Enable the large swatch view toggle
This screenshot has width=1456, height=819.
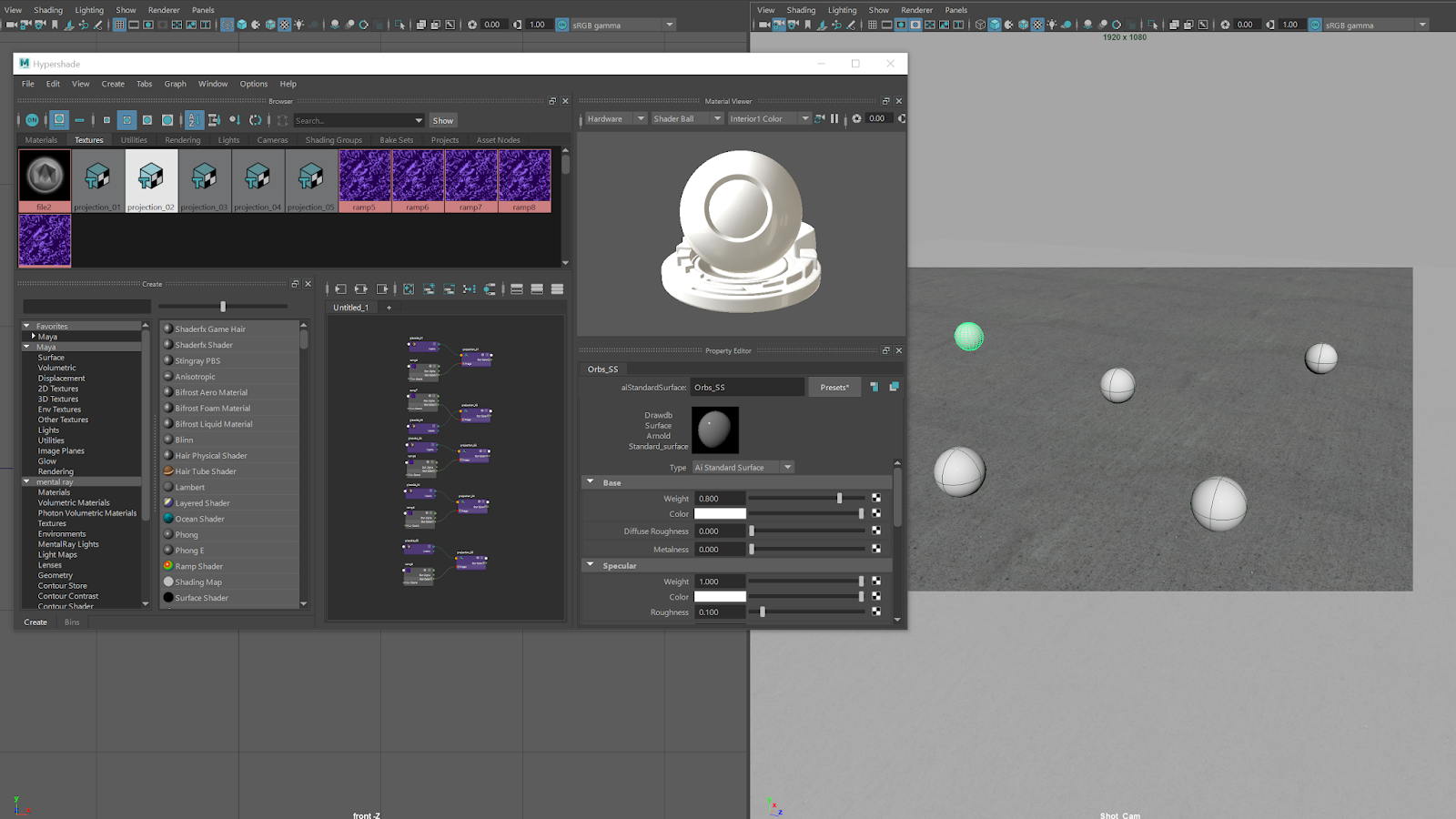(167, 119)
